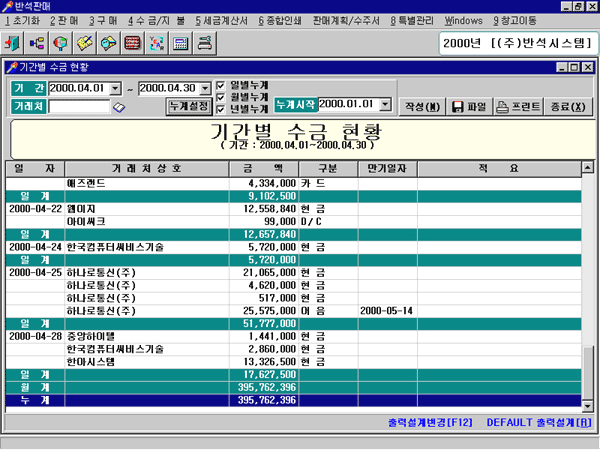The height and width of the screenshot is (450, 600).
Task: Select the amount 99,000 cell
Action: click(x=263, y=222)
